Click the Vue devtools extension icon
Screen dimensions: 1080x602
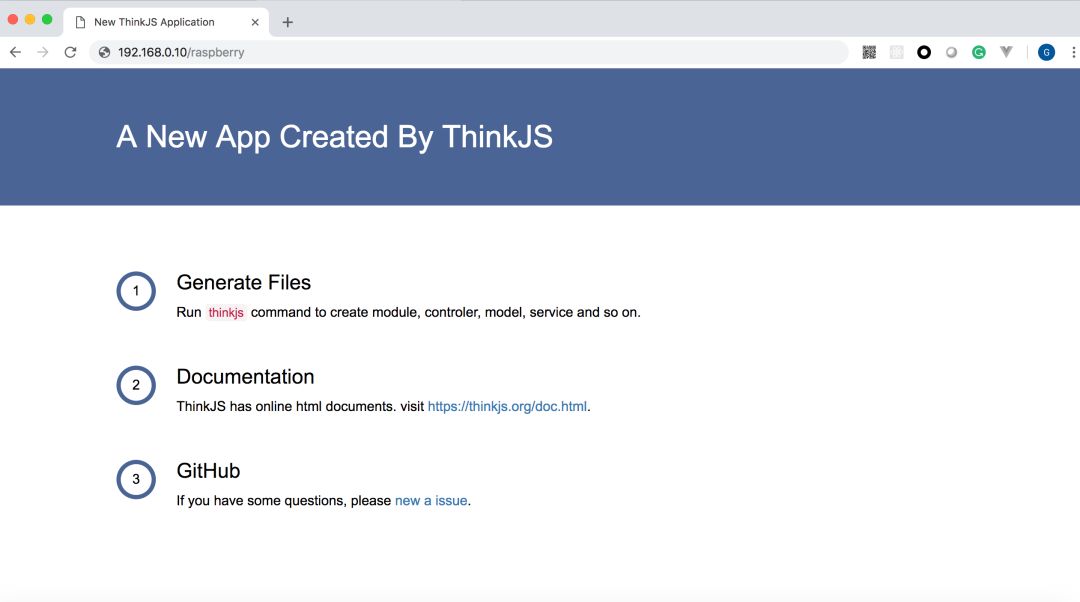(x=1006, y=52)
